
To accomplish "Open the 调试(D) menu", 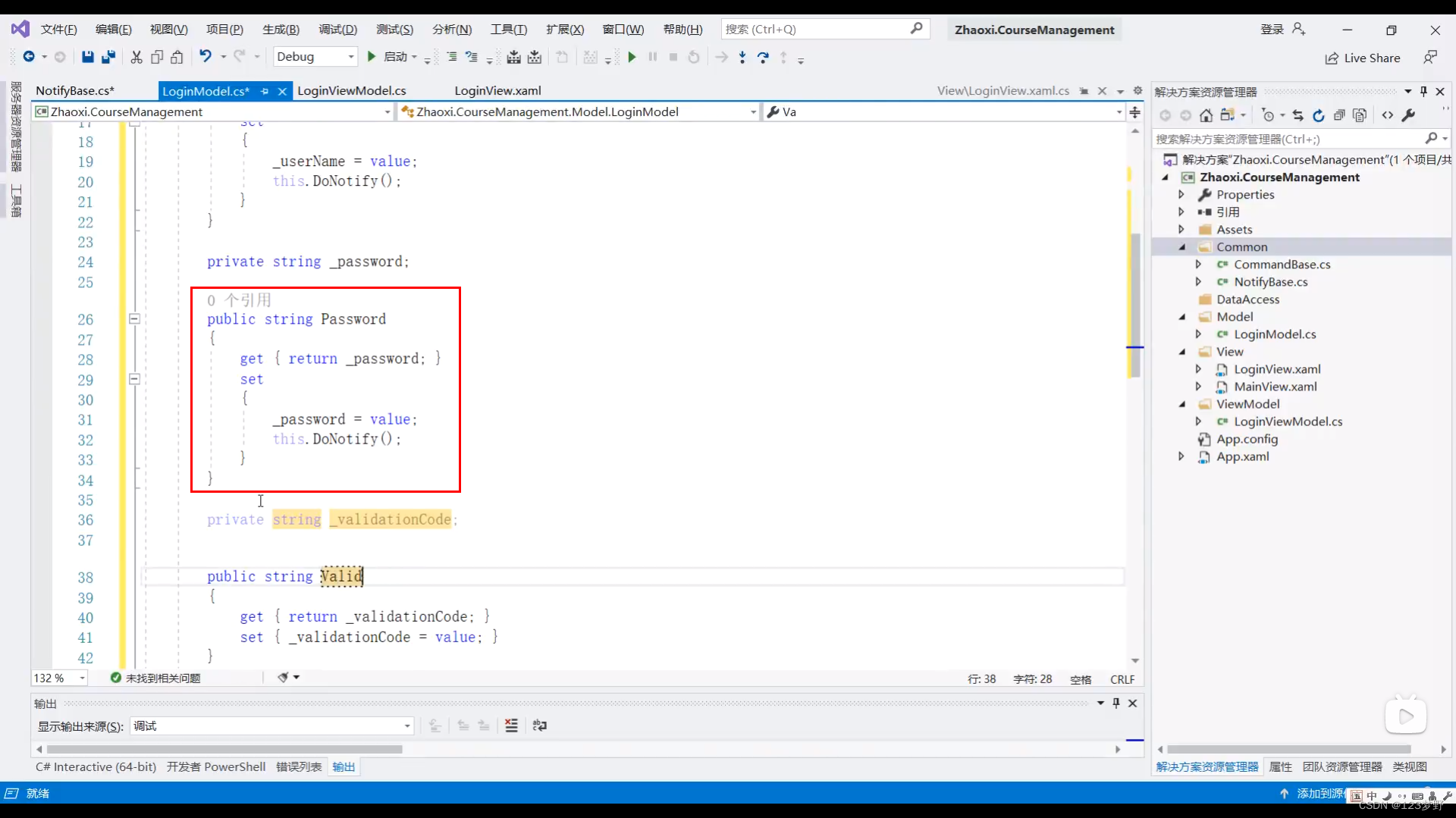I will pyautogui.click(x=337, y=30).
